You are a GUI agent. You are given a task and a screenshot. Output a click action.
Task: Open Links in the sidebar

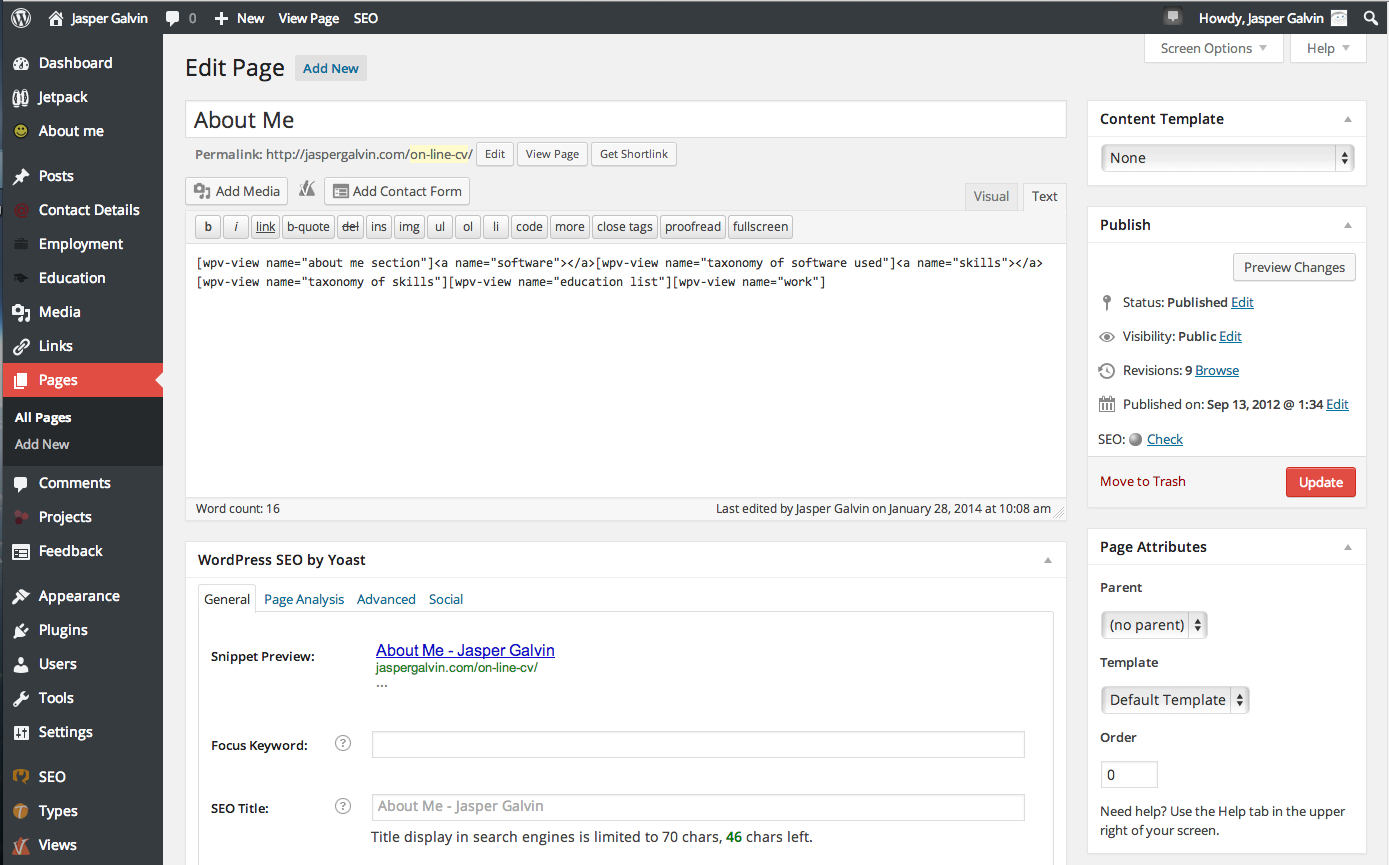coord(55,346)
